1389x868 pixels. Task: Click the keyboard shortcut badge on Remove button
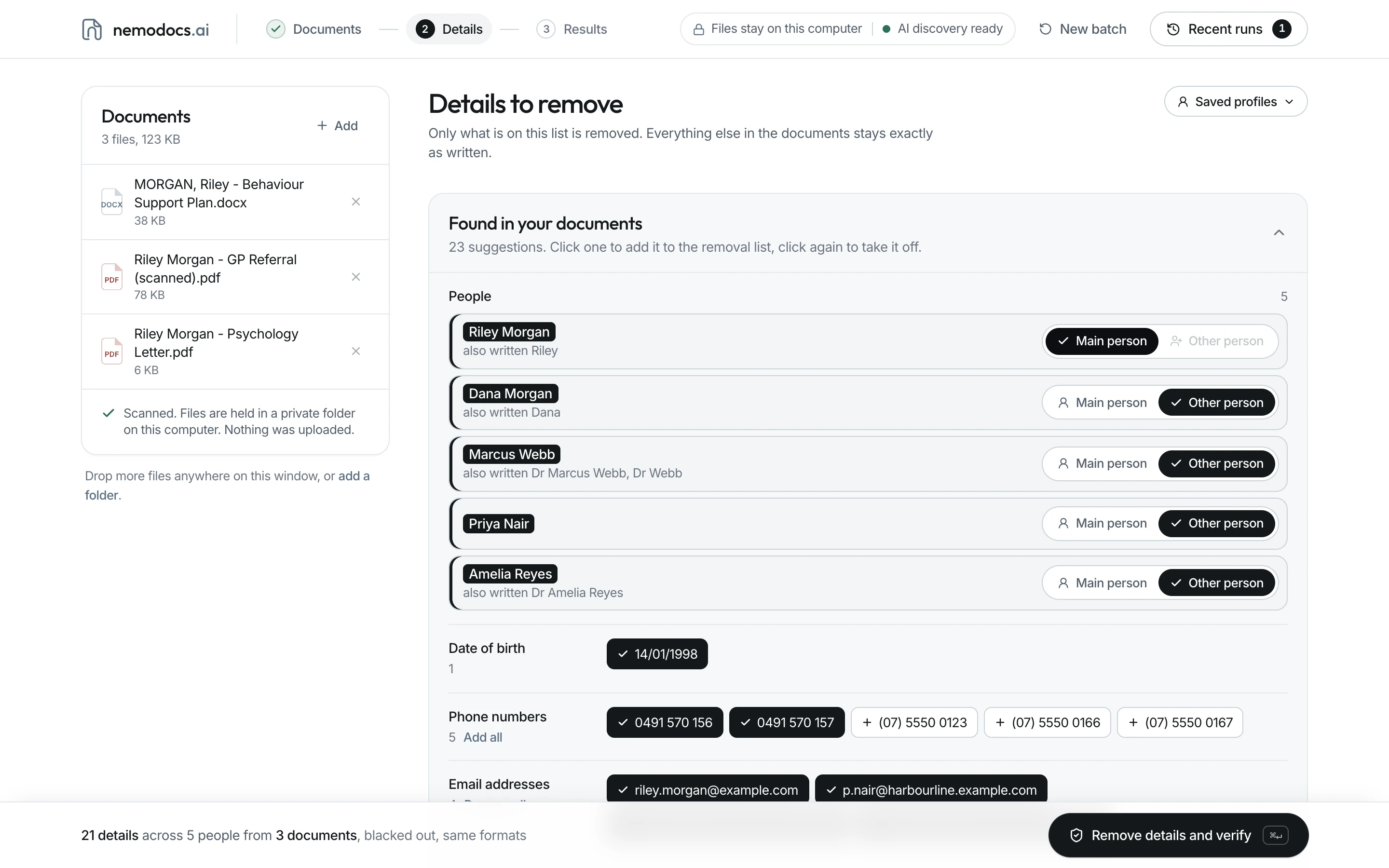1275,835
